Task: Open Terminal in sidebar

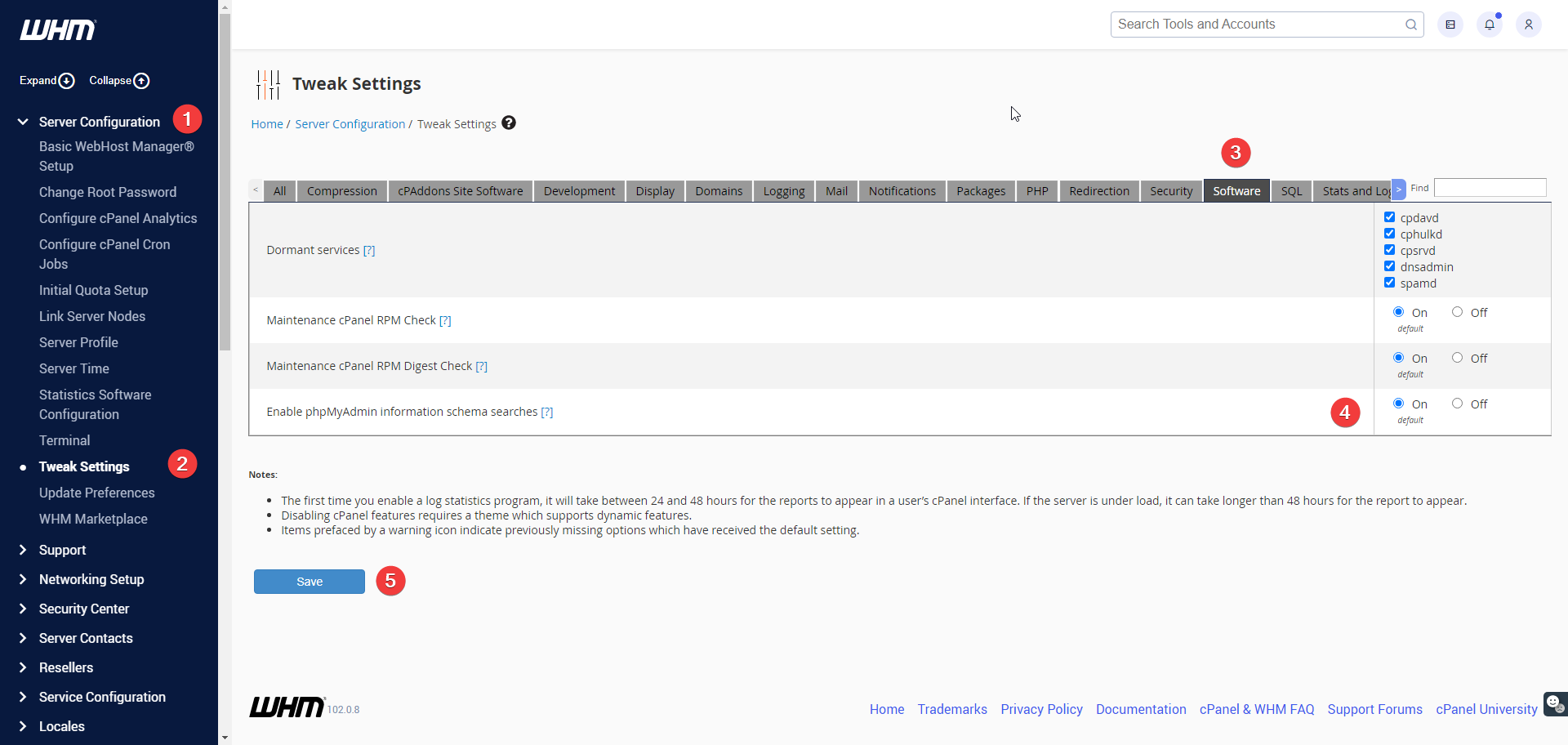Action: [x=65, y=440]
